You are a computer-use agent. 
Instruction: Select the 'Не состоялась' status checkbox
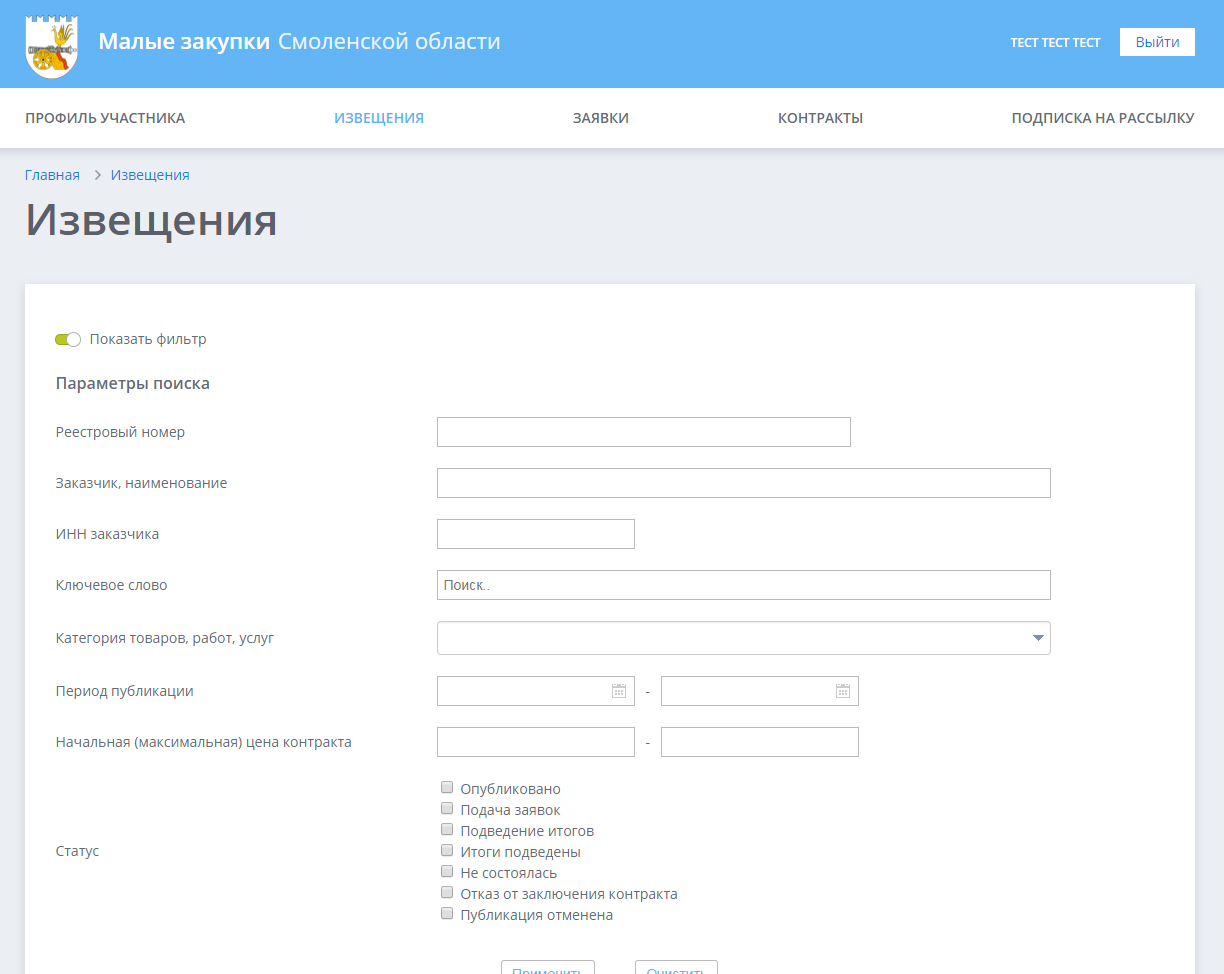[x=447, y=872]
